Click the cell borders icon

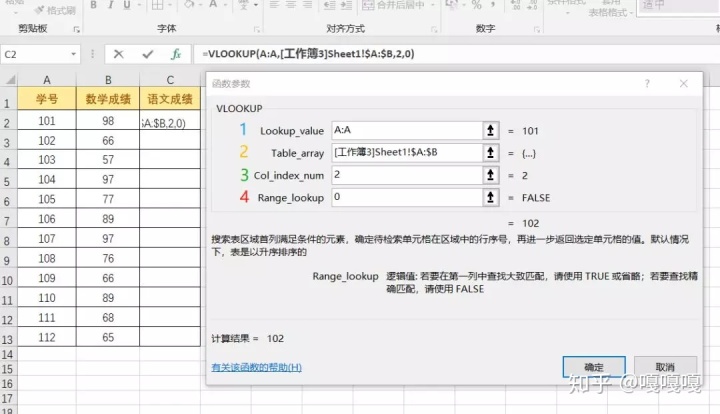click(158, 5)
